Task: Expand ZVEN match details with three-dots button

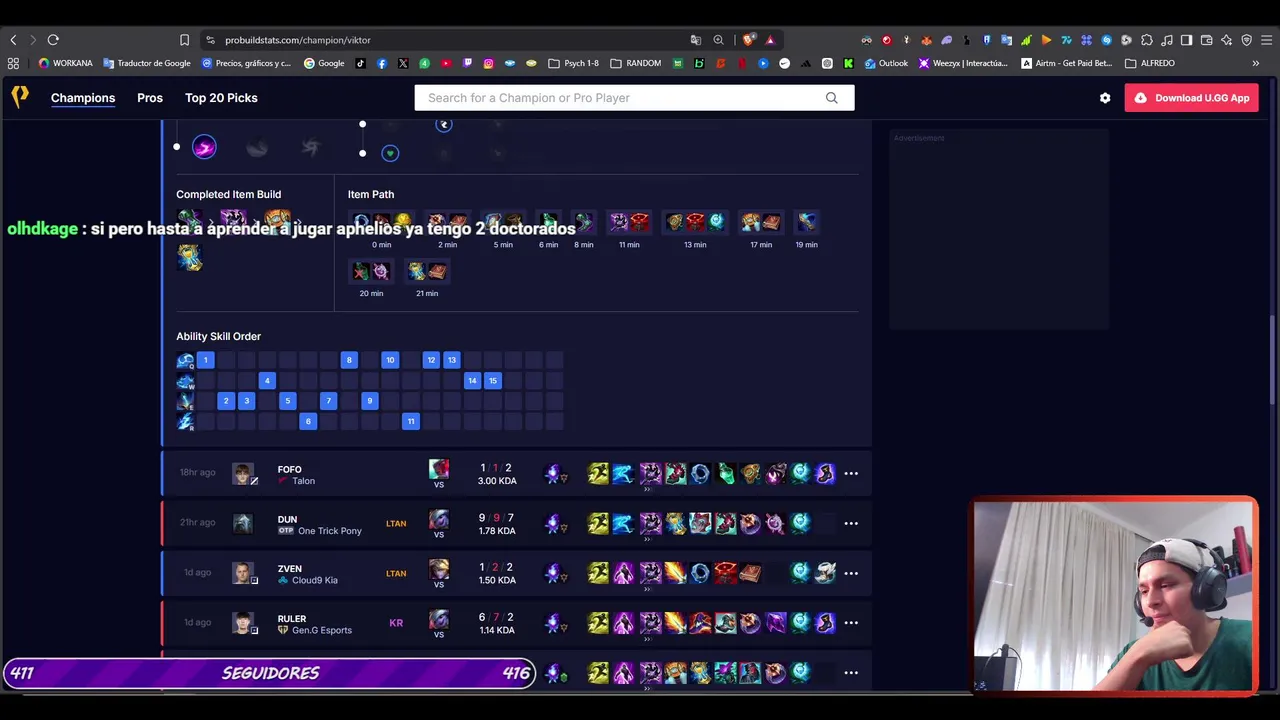Action: (851, 573)
